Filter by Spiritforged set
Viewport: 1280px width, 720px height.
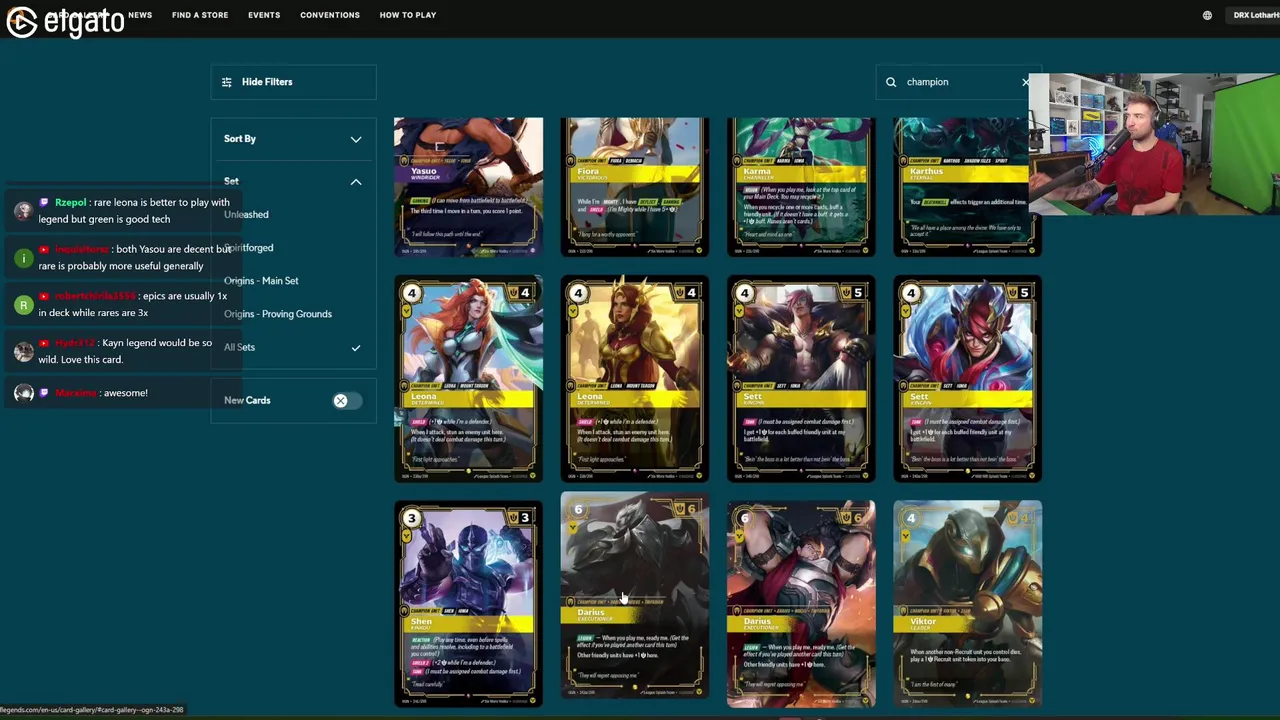[x=248, y=247]
